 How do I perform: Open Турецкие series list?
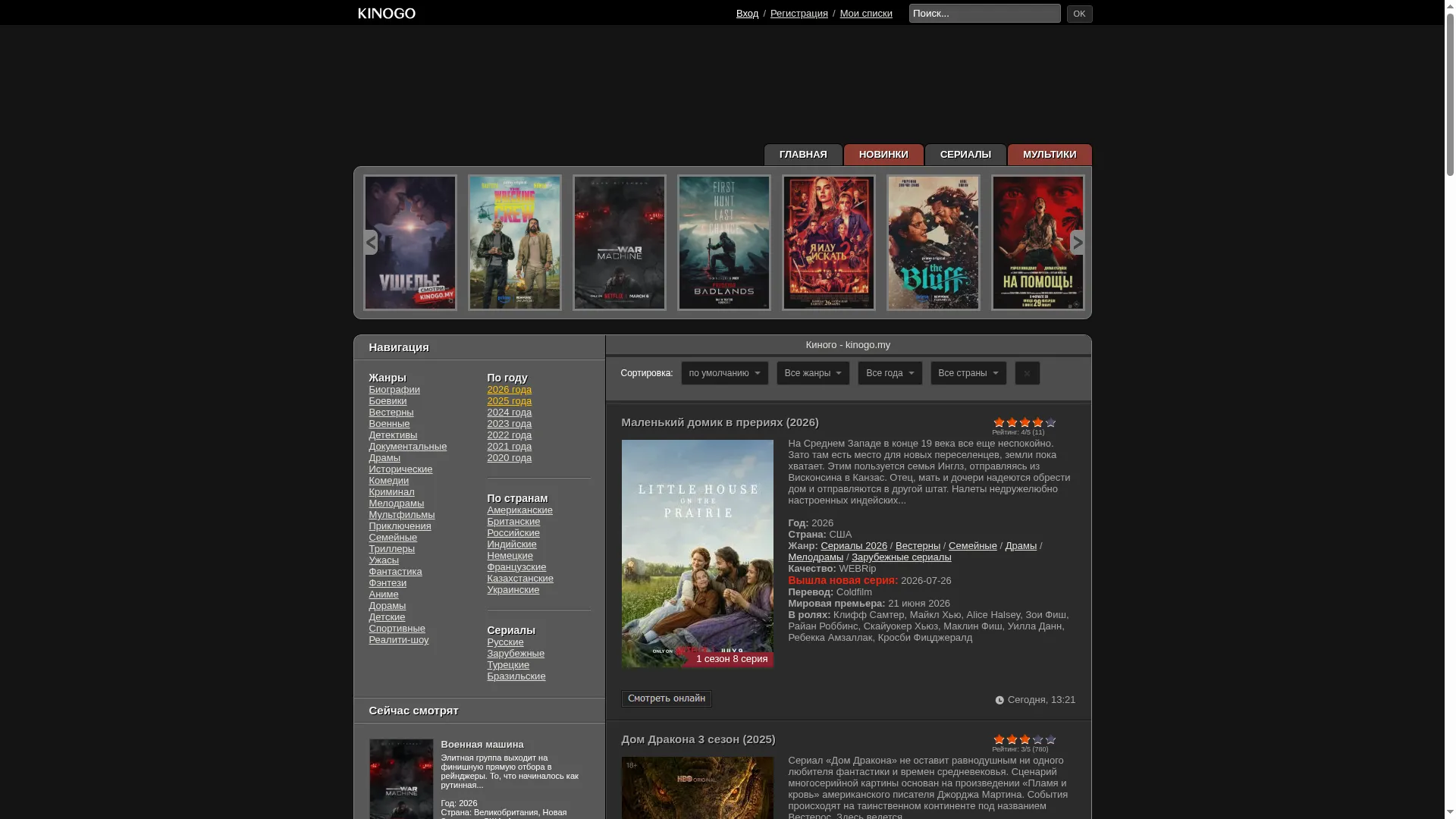pyautogui.click(x=508, y=665)
